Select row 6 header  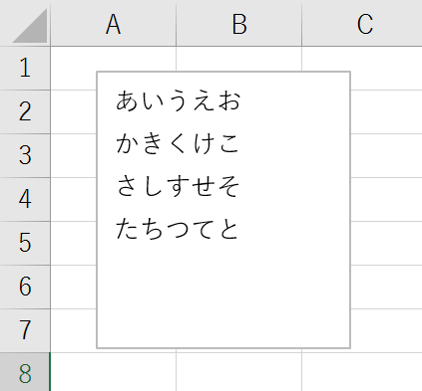coord(25,287)
